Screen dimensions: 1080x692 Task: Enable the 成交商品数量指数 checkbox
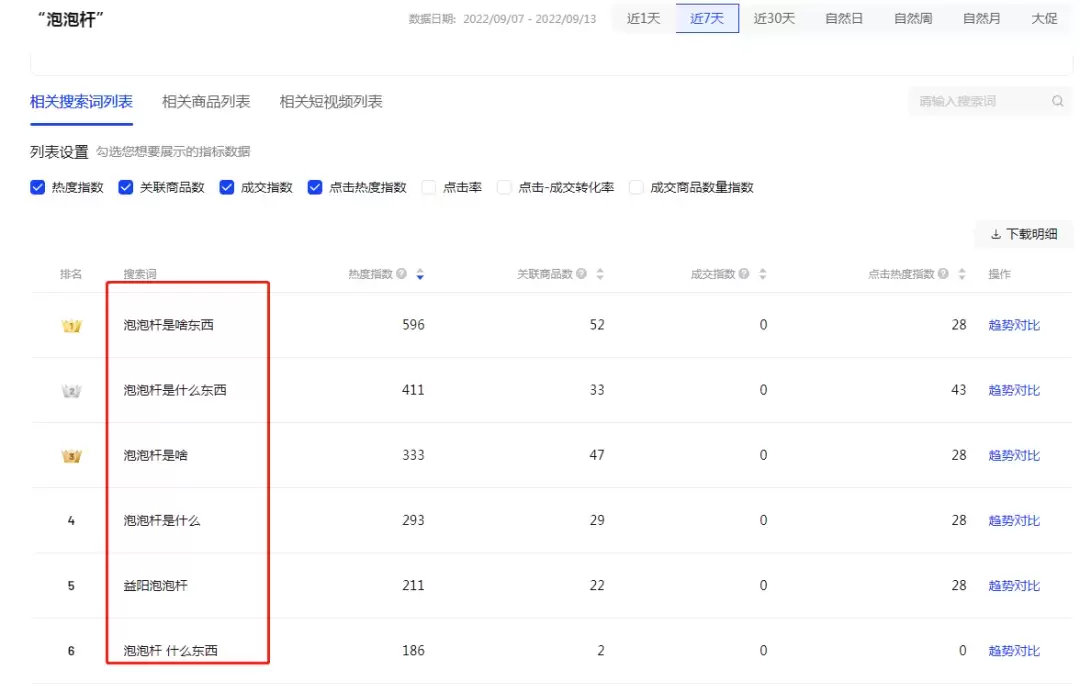[x=636, y=187]
